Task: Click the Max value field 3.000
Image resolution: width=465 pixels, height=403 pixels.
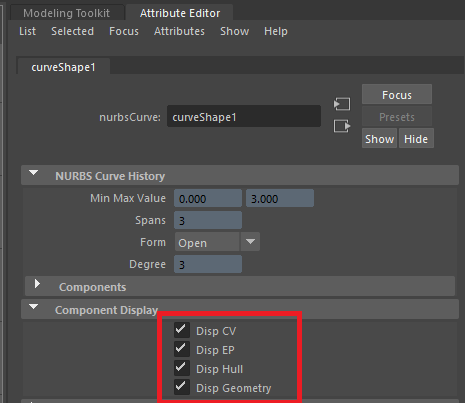Action: 280,198
